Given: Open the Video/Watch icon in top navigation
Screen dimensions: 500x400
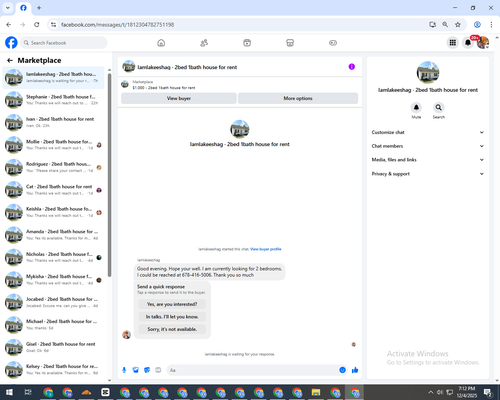Looking at the screenshot, I should click(x=247, y=43).
